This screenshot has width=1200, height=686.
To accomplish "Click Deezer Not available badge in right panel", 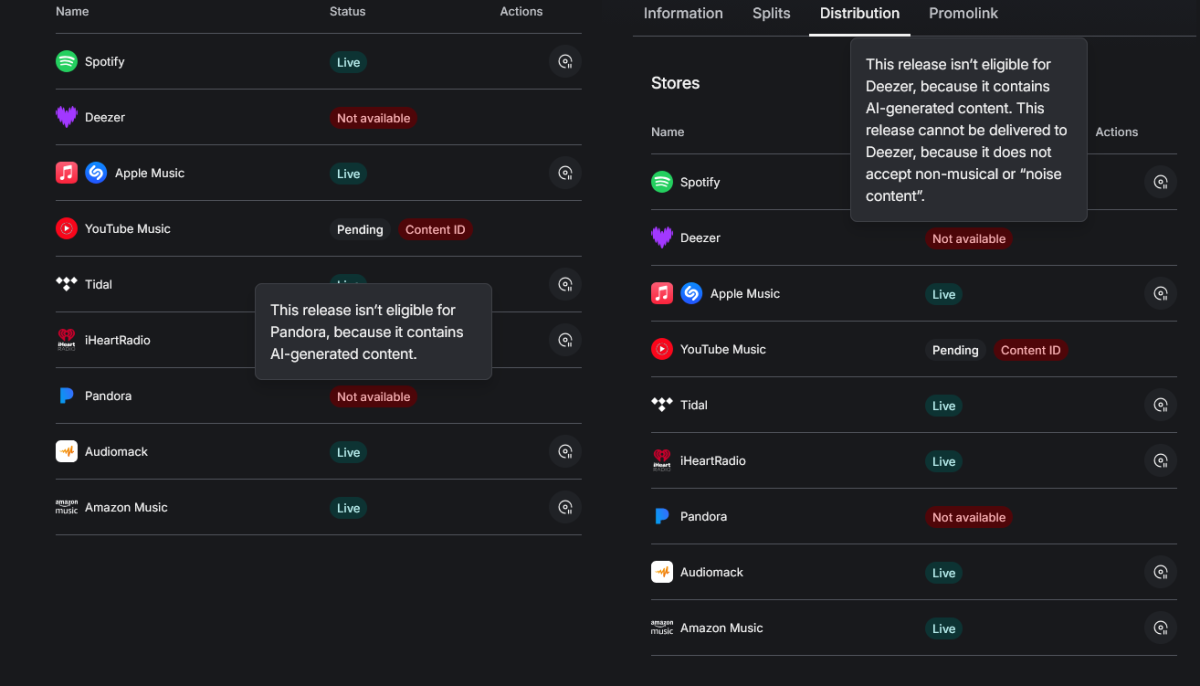I will coord(969,239).
